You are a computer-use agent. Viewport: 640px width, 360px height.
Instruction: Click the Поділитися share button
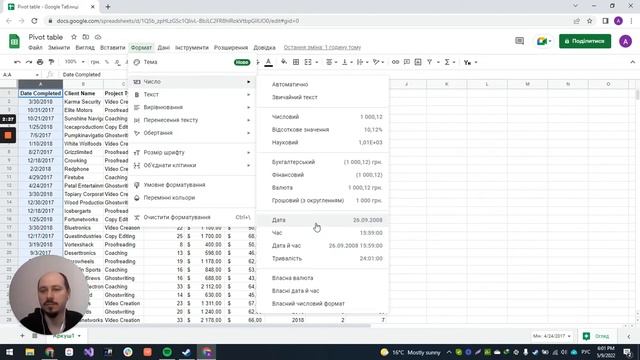coord(585,41)
